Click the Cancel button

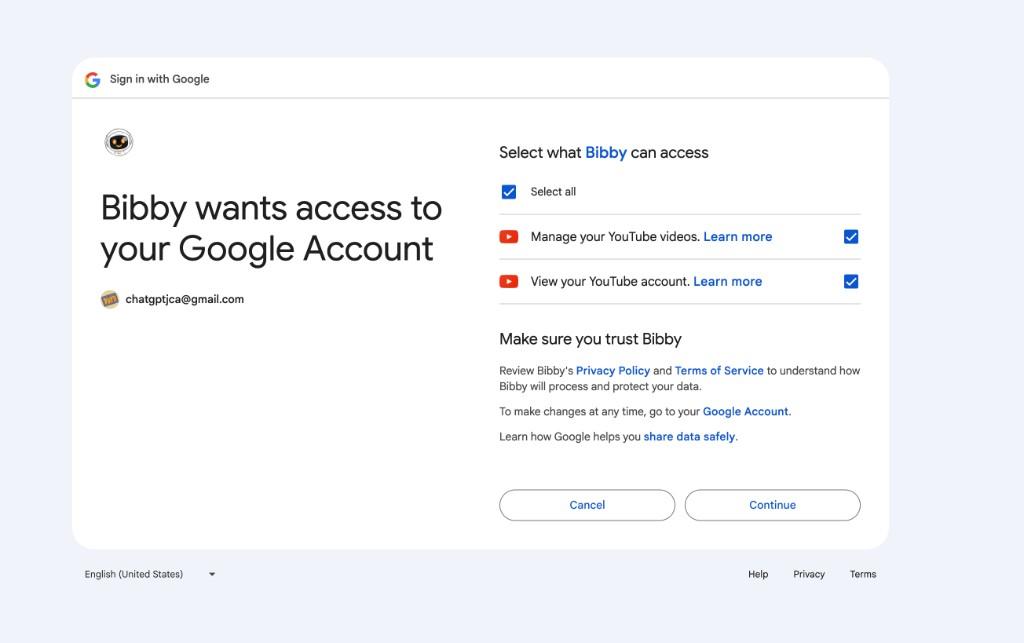[x=587, y=505]
